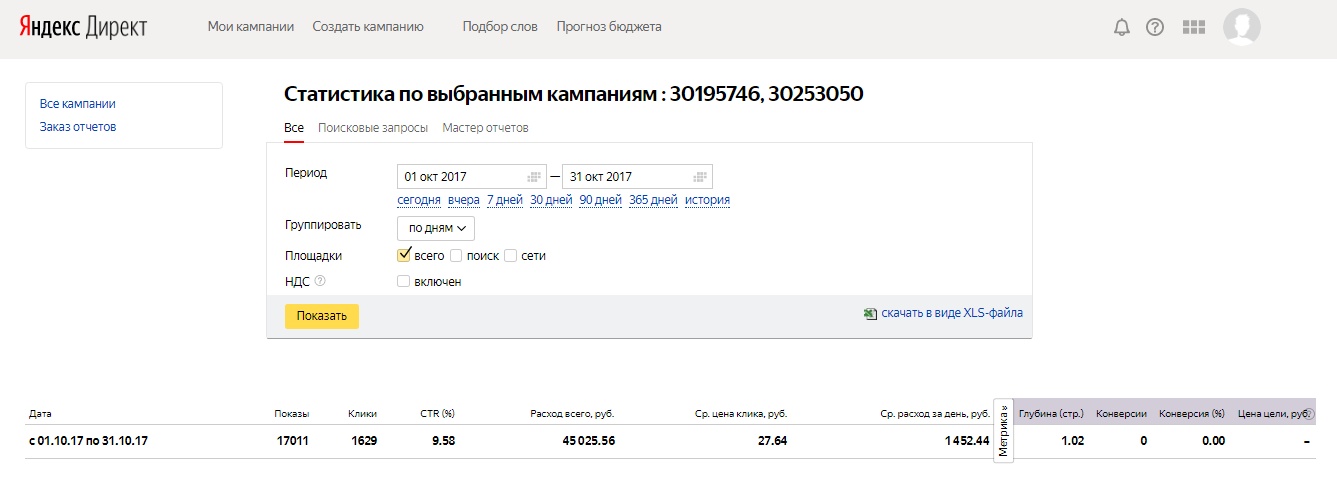The width and height of the screenshot is (1337, 480).
Task: Click the CTR (%) column header
Action: [438, 413]
